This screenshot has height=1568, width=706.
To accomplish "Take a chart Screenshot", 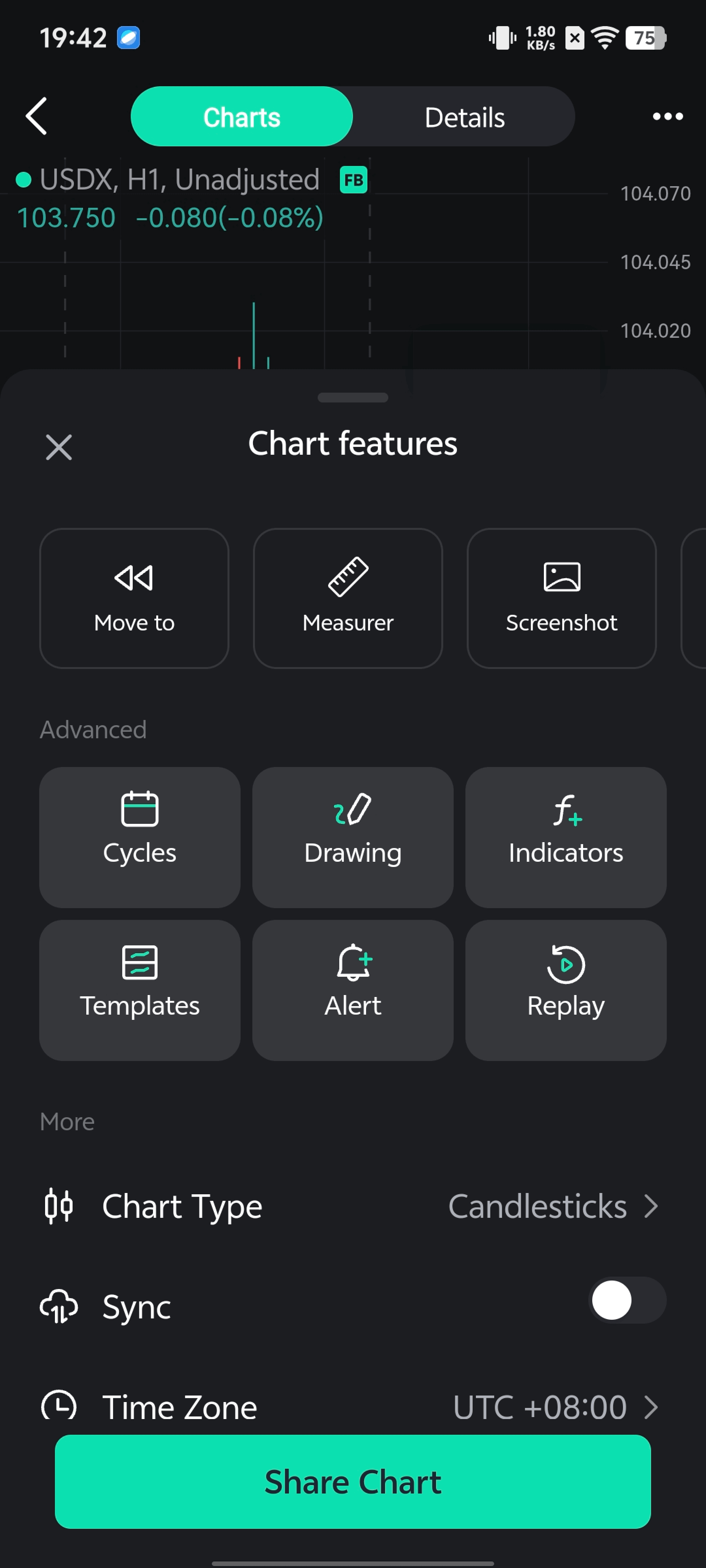I will point(561,598).
